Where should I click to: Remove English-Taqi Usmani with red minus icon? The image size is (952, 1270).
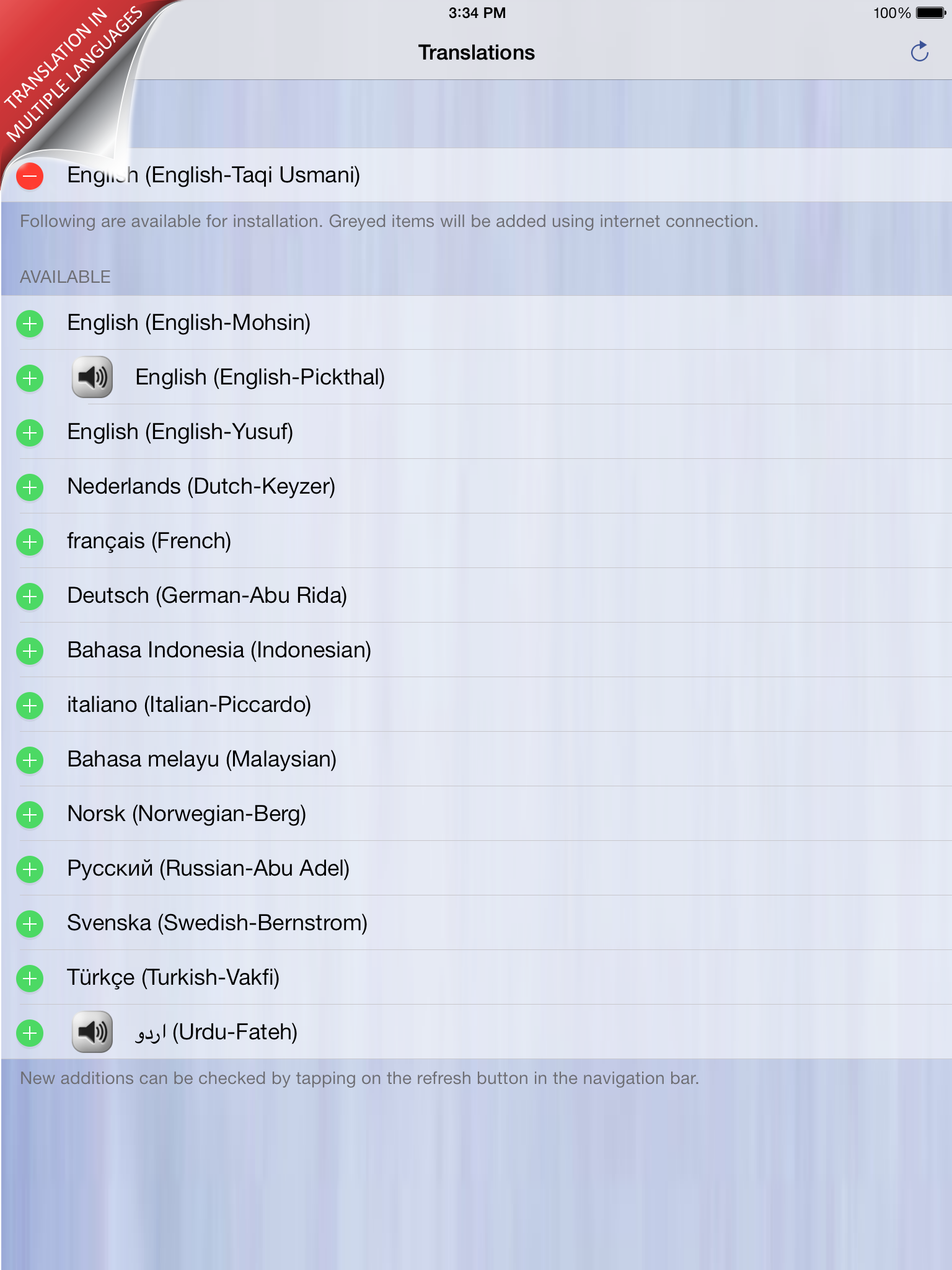click(x=30, y=175)
